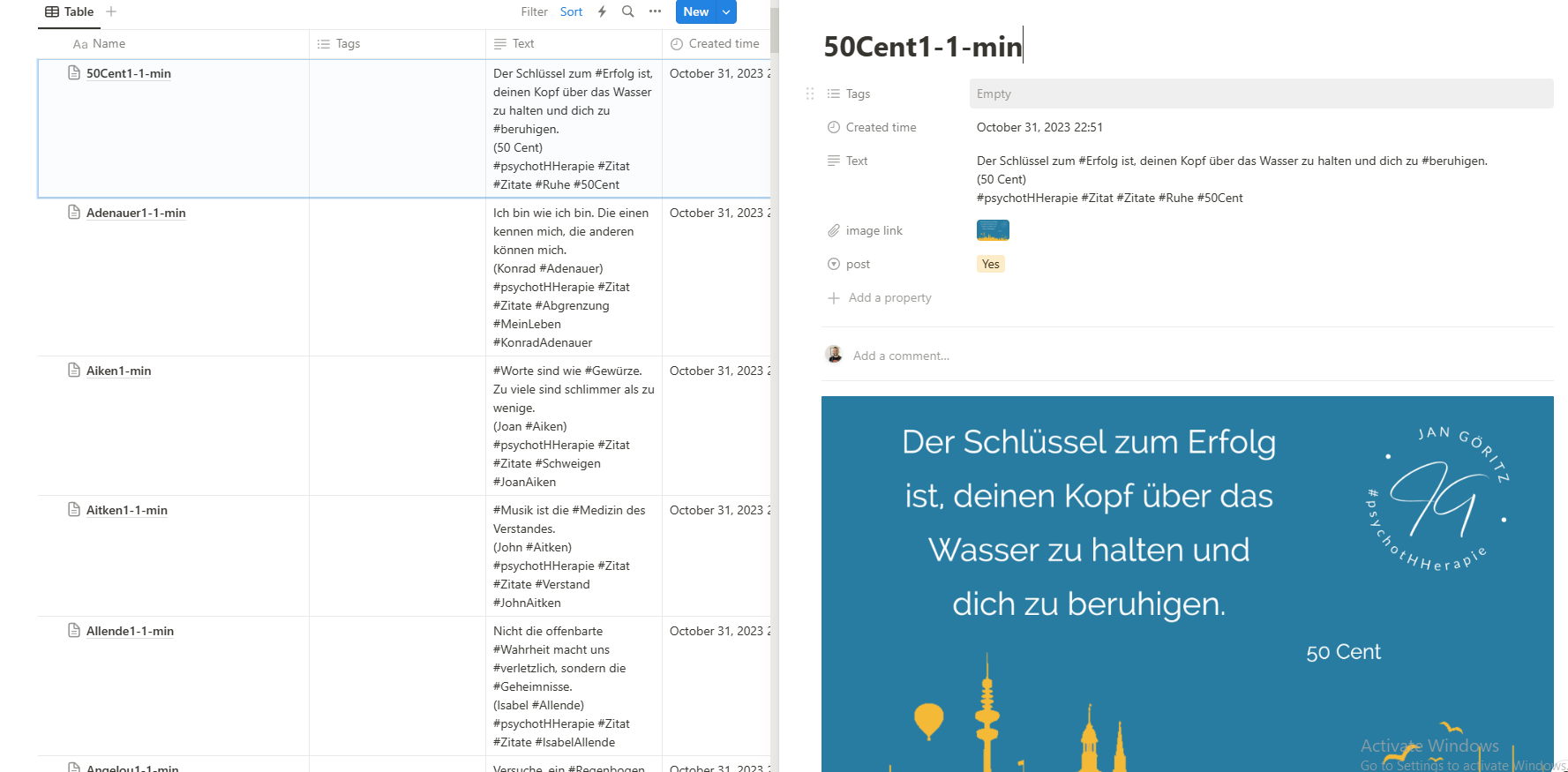Open the three-dot view options menu
Screen dimensions: 1568x772
pos(655,11)
